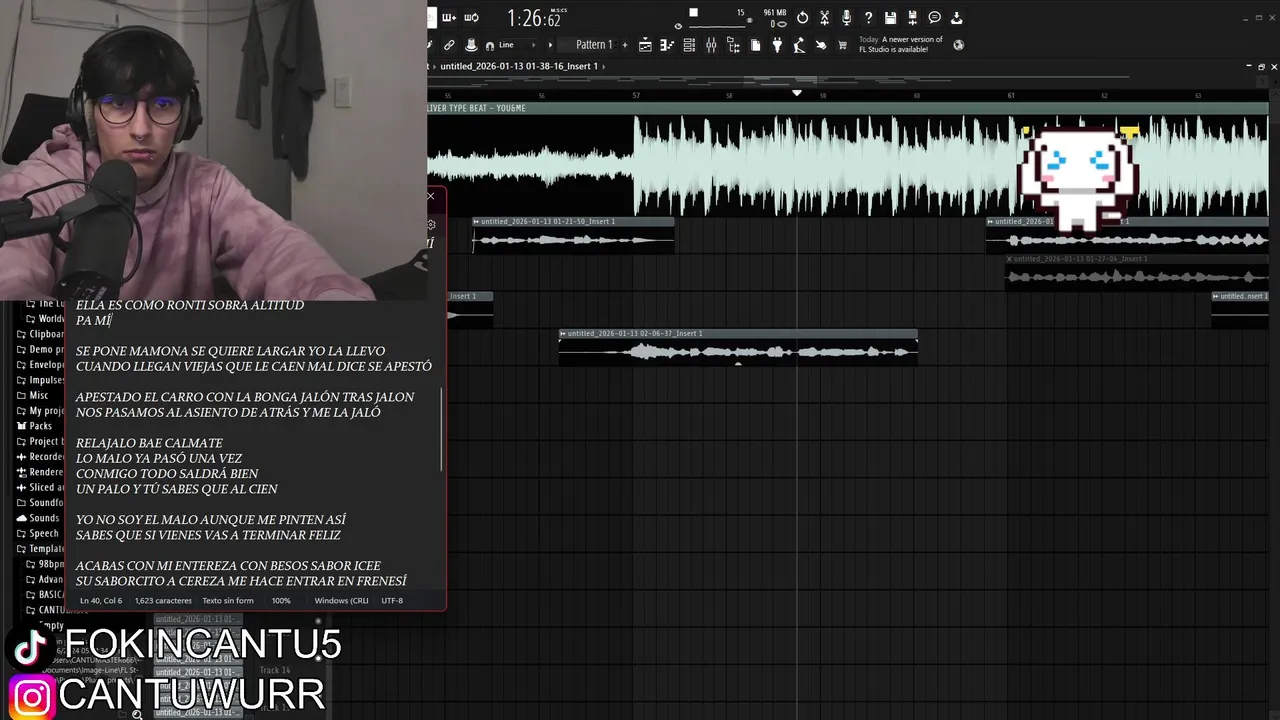1280x720 pixels.
Task: Open the help question mark icon
Action: pyautogui.click(x=868, y=18)
